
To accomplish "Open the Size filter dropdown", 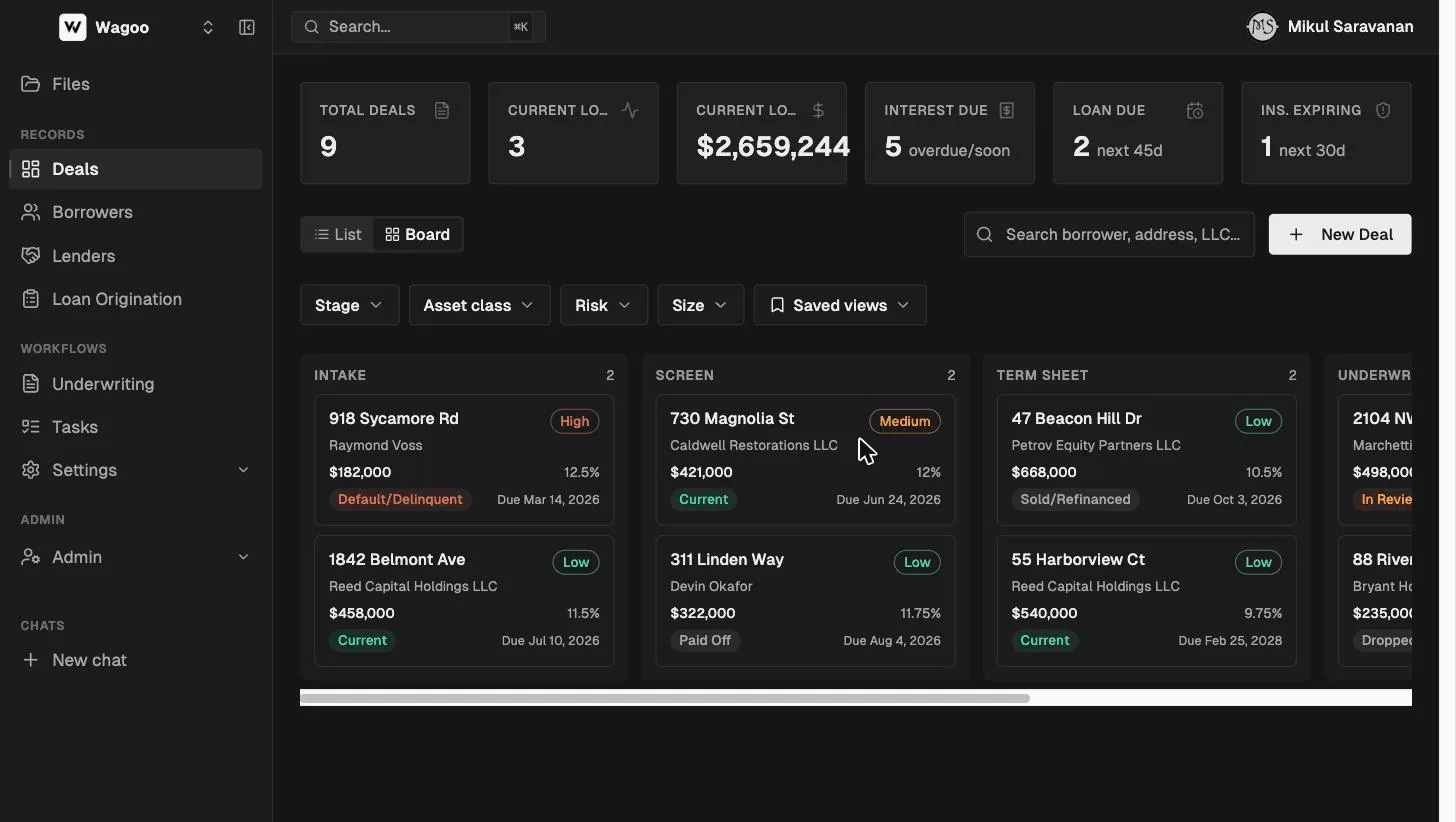I will [700, 305].
